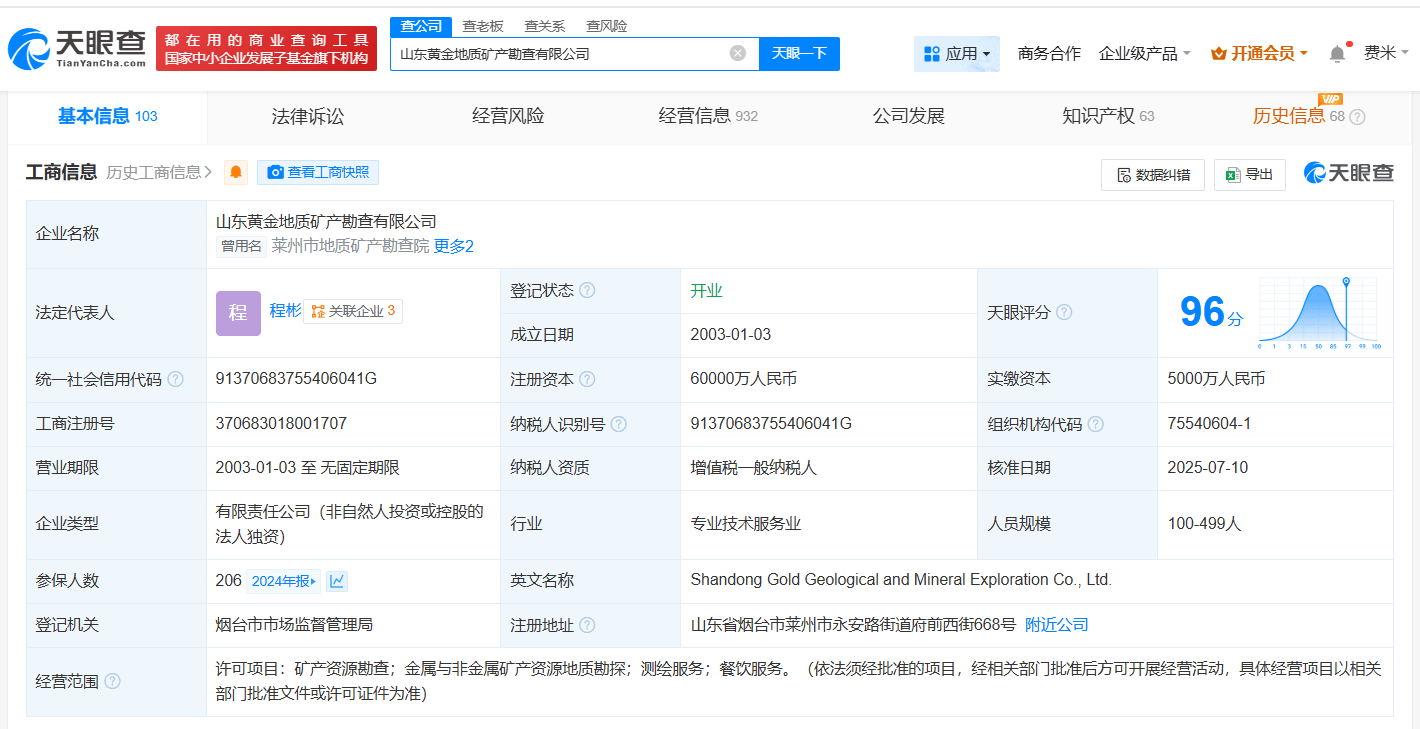Switch to the 法律诉讼 tab
Viewport: 1420px width, 729px height.
[x=307, y=115]
